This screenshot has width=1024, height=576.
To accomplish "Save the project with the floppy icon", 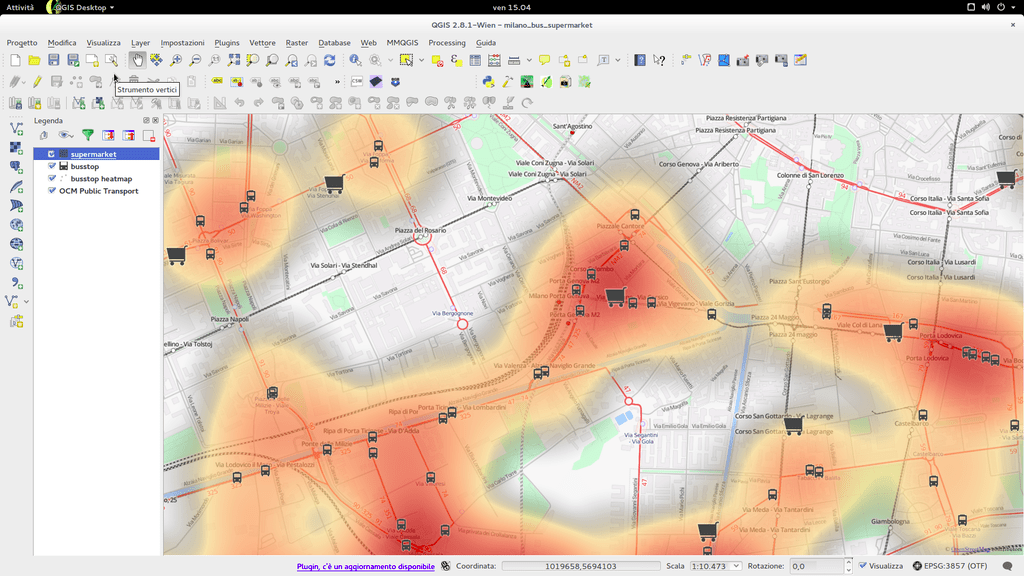I will tap(54, 60).
